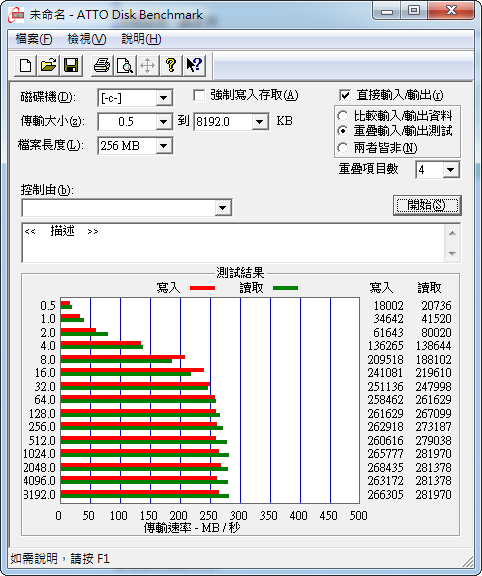Viewport: 482px width, 576px height.
Task: Open the 磁碟機 drive dropdown
Action: [163, 98]
